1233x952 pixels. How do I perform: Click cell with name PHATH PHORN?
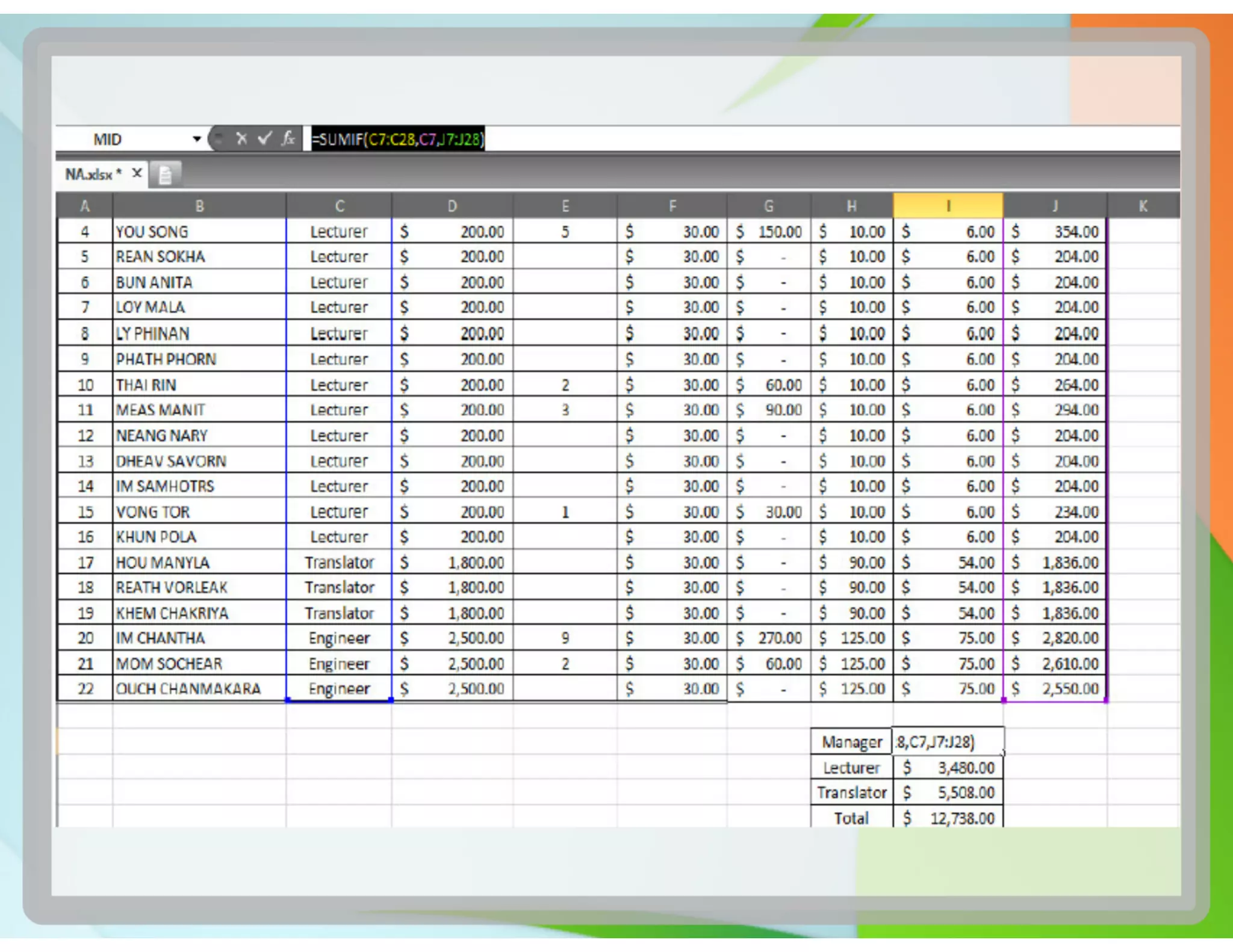(199, 359)
